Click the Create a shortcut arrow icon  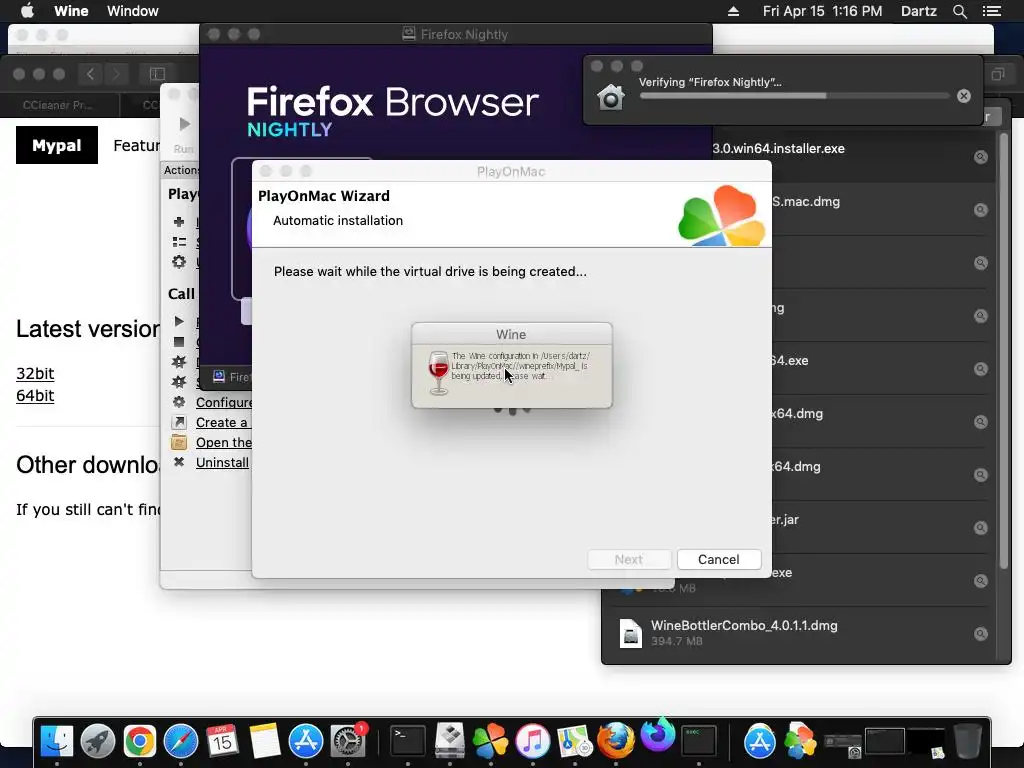[x=179, y=423]
